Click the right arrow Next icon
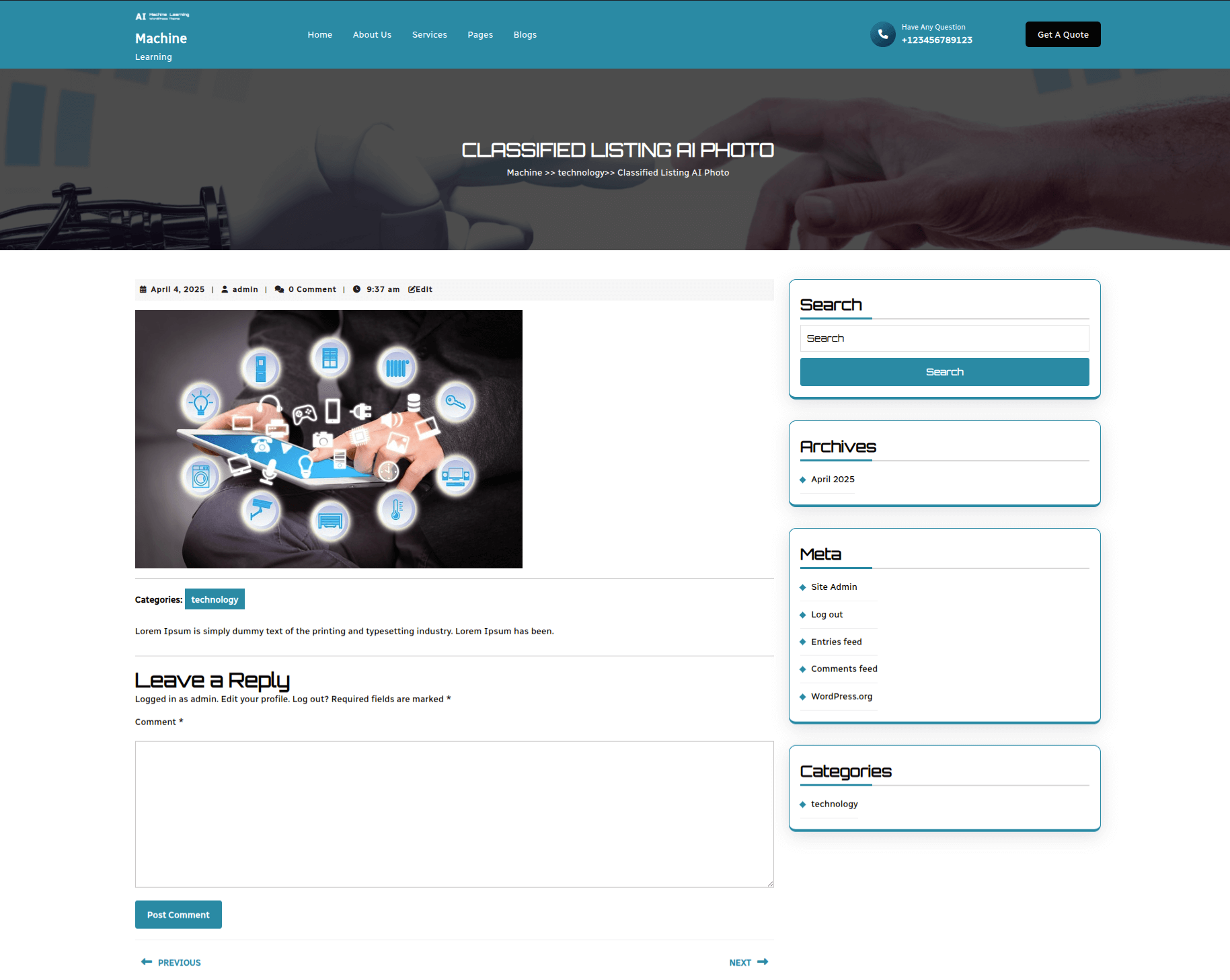The image size is (1230, 980). tap(763, 962)
